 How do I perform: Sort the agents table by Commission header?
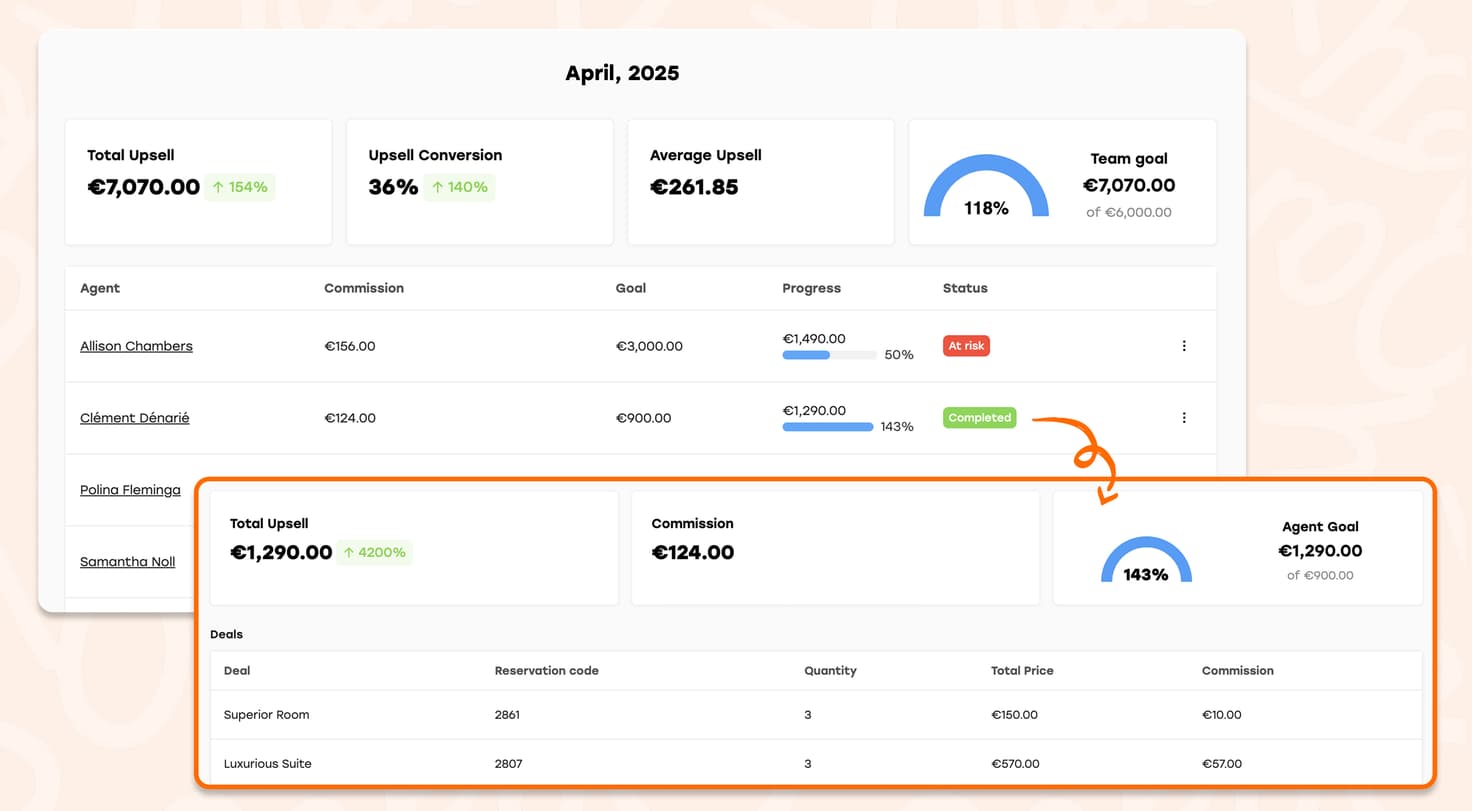click(x=364, y=288)
